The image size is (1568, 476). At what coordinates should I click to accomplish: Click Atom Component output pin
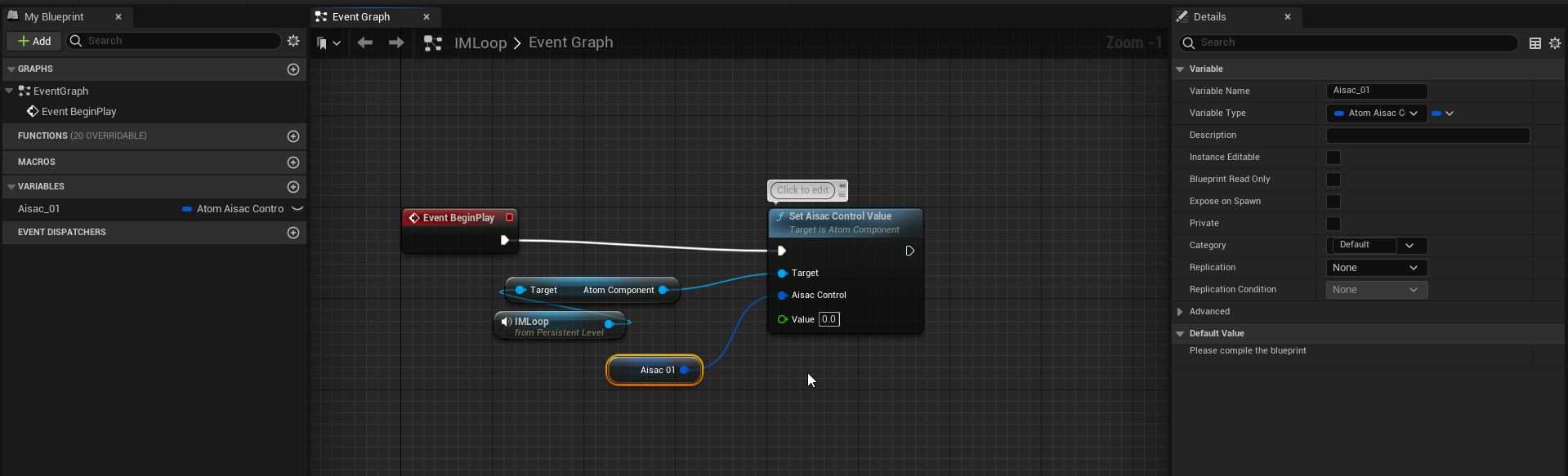[x=663, y=290]
